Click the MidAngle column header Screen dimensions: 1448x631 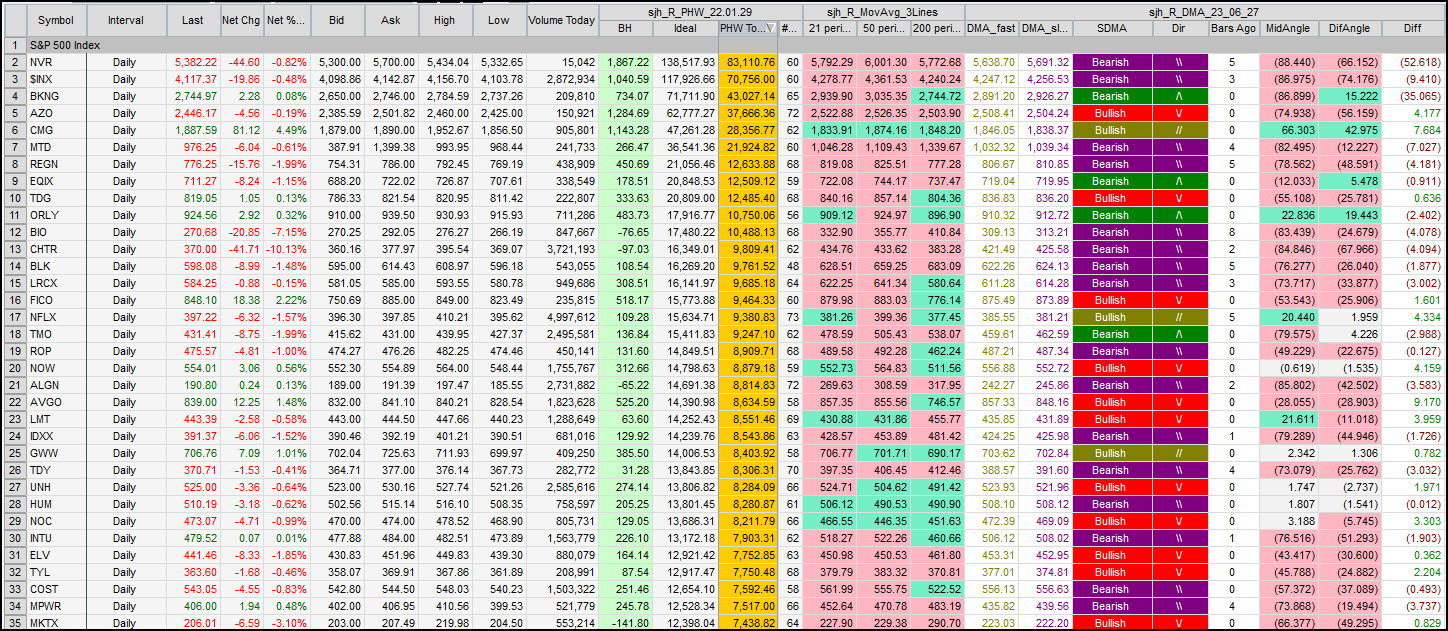point(1289,29)
